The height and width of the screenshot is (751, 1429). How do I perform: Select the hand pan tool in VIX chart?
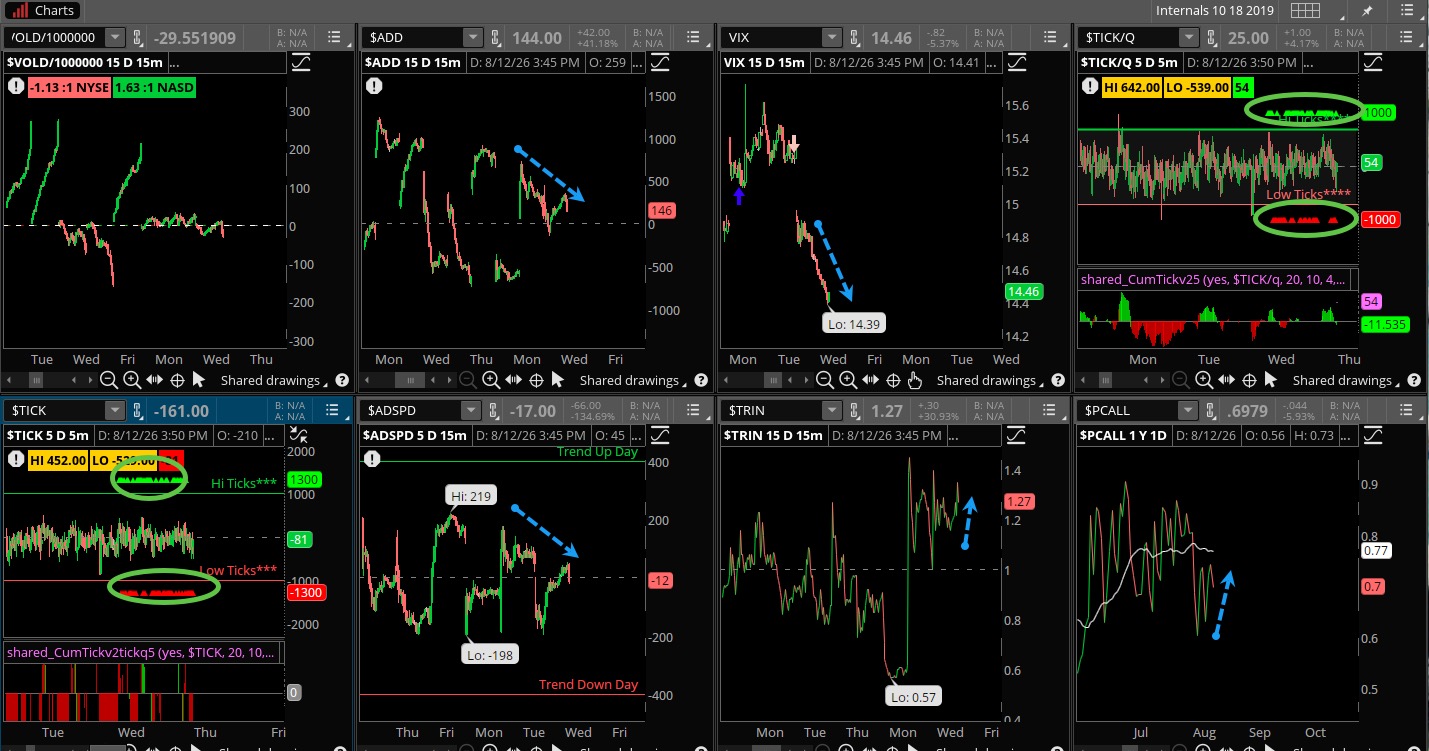pyautogui.click(x=914, y=380)
